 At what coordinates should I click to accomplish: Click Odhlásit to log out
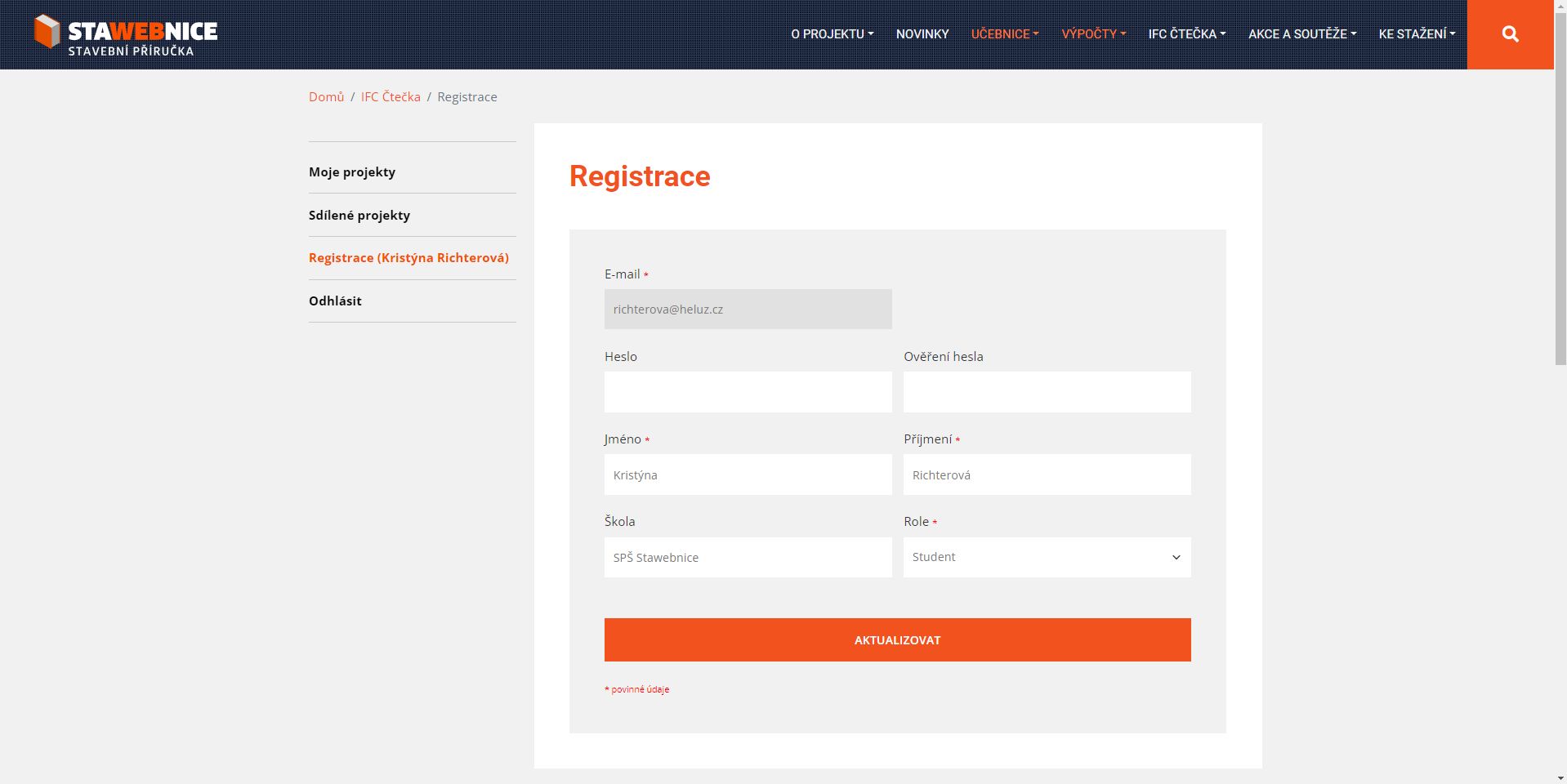click(335, 301)
